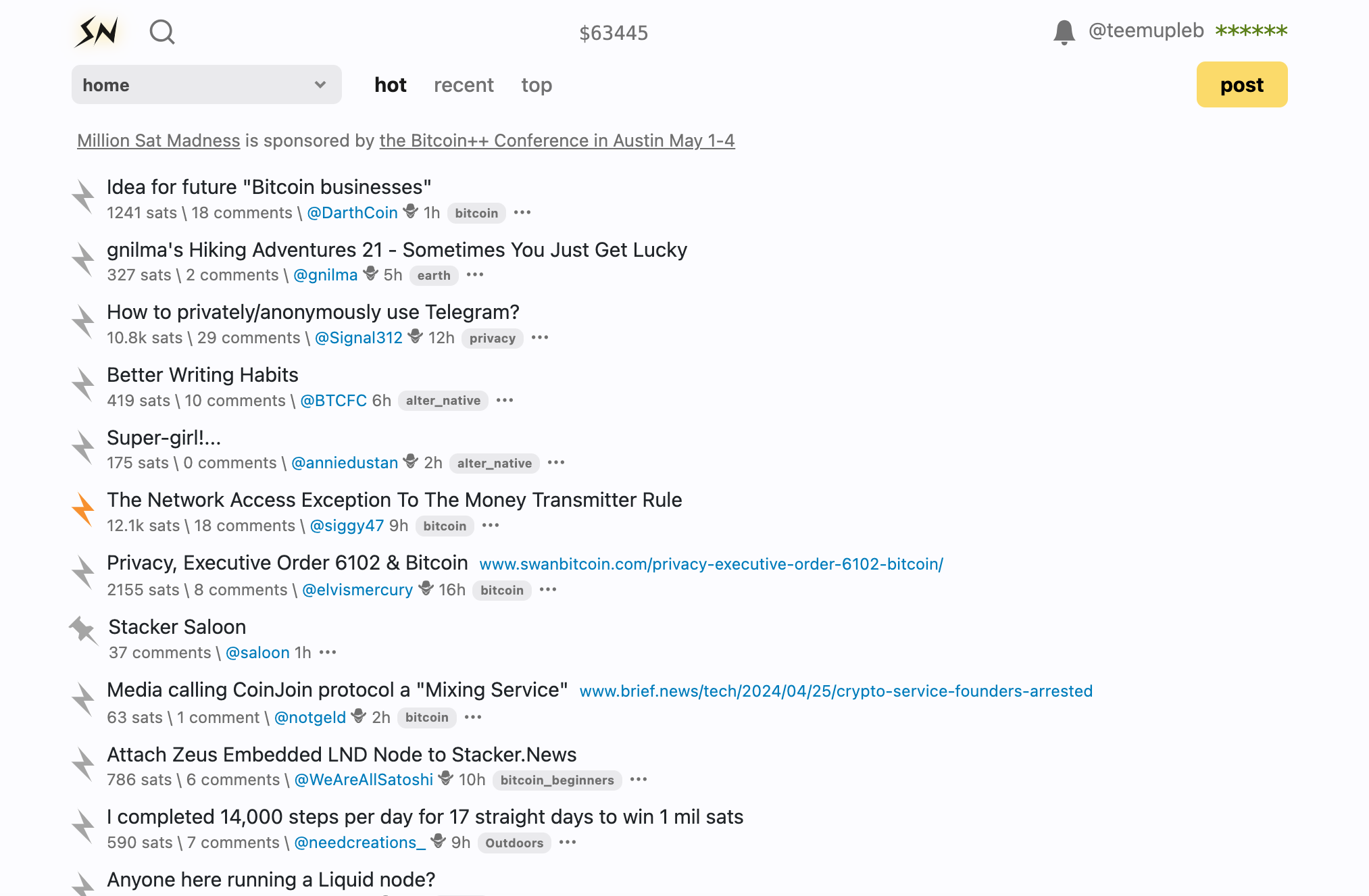The width and height of the screenshot is (1369, 896).
Task: Zap the 'Idea for future Bitcoin businesses' post
Action: 83,197
